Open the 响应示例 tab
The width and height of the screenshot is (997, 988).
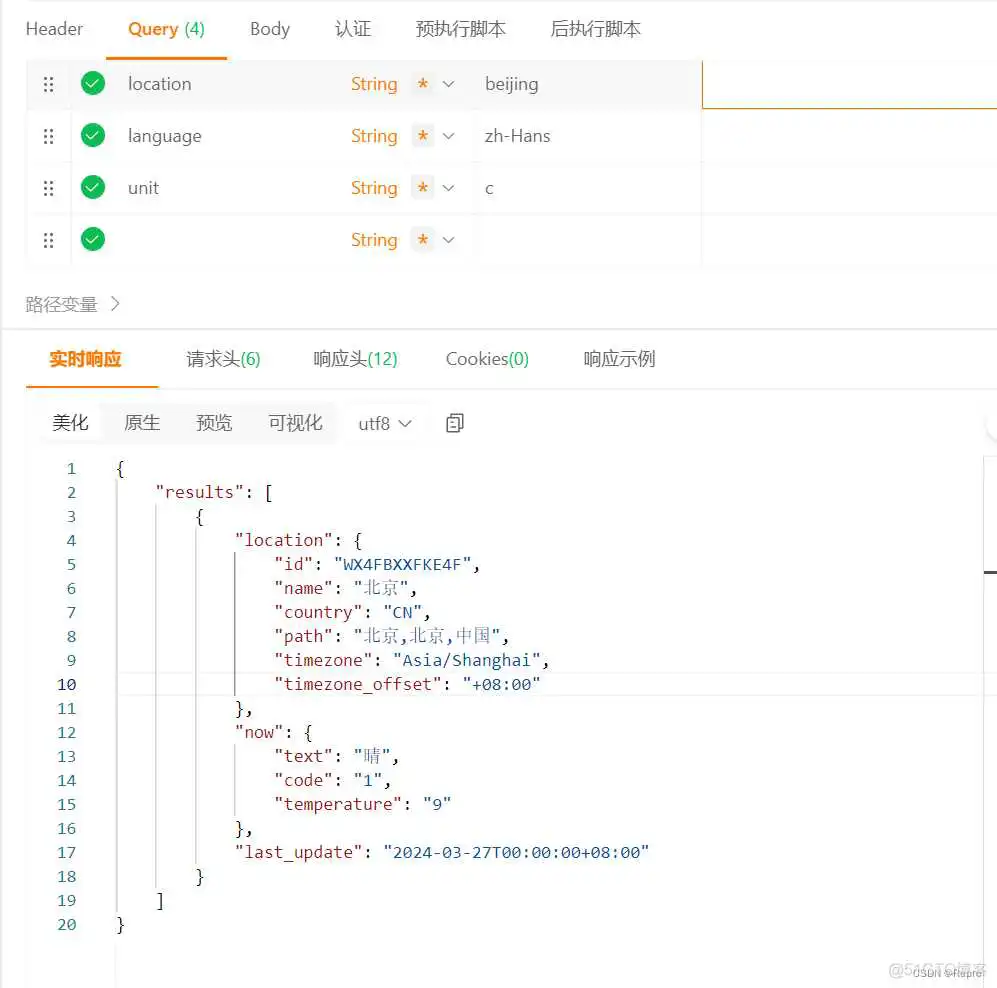619,359
